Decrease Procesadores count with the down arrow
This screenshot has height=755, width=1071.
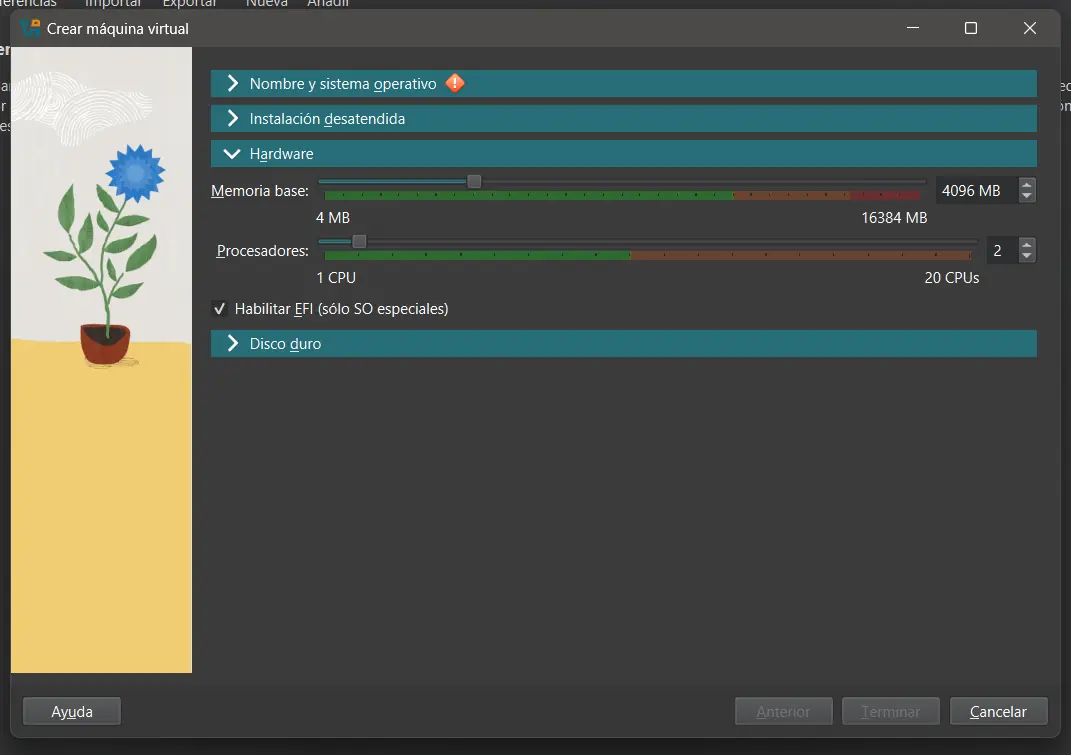1027,256
